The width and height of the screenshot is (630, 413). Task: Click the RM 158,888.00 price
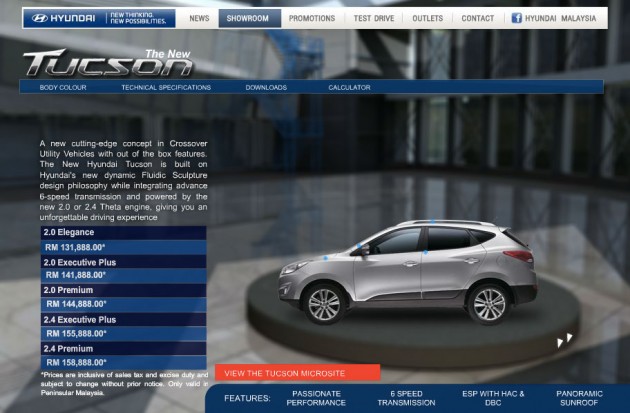tap(123, 363)
